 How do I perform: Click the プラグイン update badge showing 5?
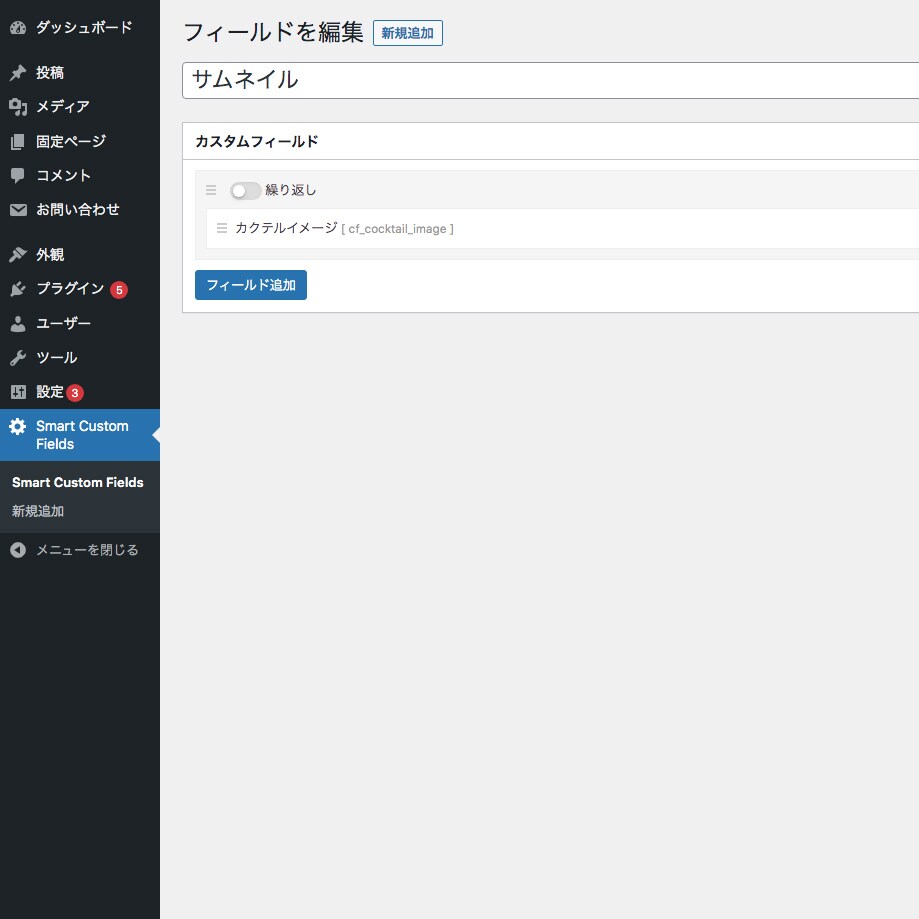(119, 290)
